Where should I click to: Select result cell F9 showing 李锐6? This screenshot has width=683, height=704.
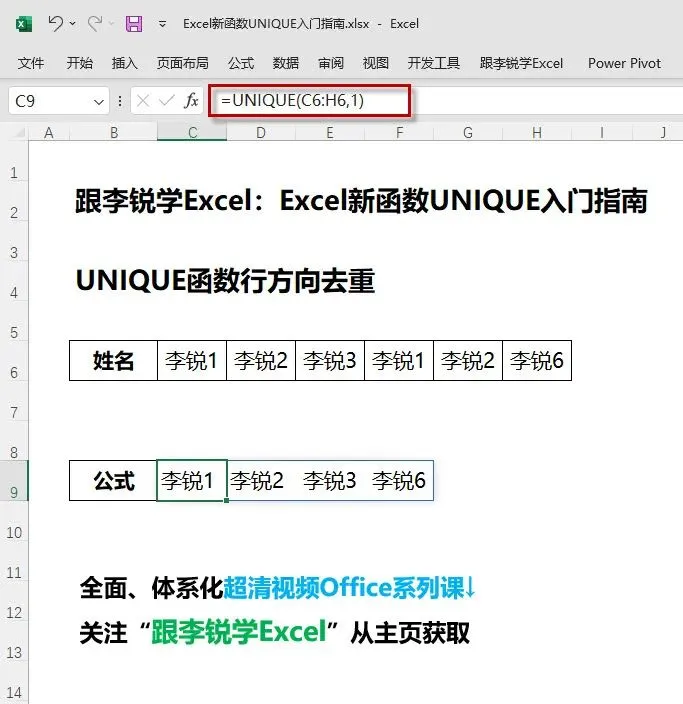coord(399,480)
